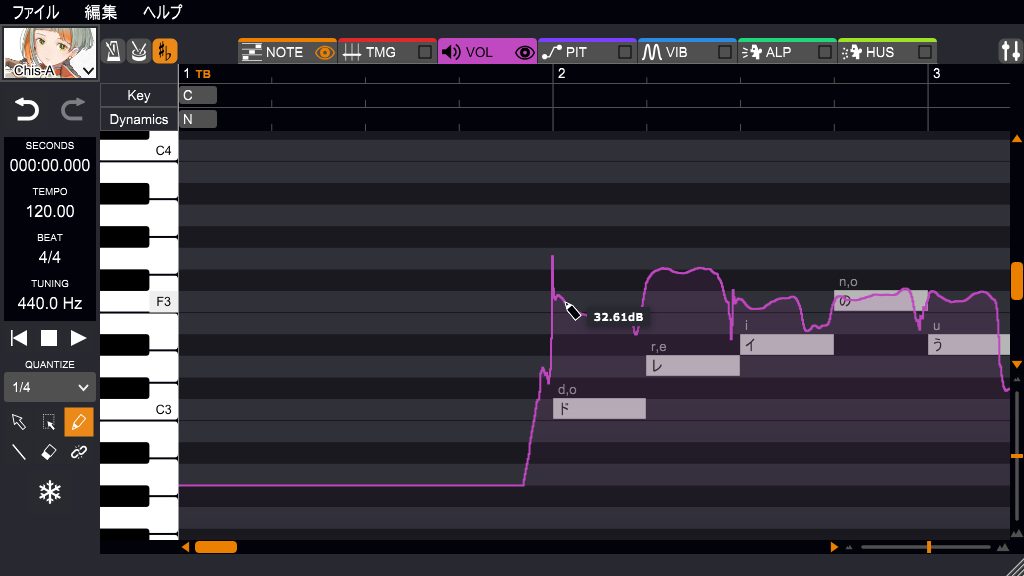Select the Line drawing tool
1024x576 pixels.
[18, 452]
